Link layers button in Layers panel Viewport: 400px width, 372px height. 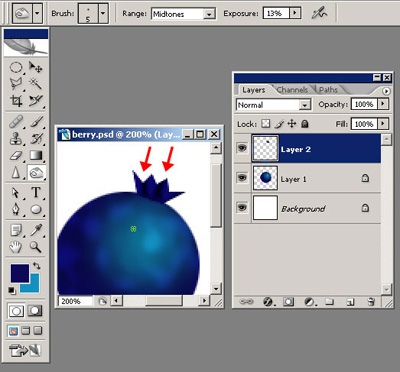coord(246,302)
